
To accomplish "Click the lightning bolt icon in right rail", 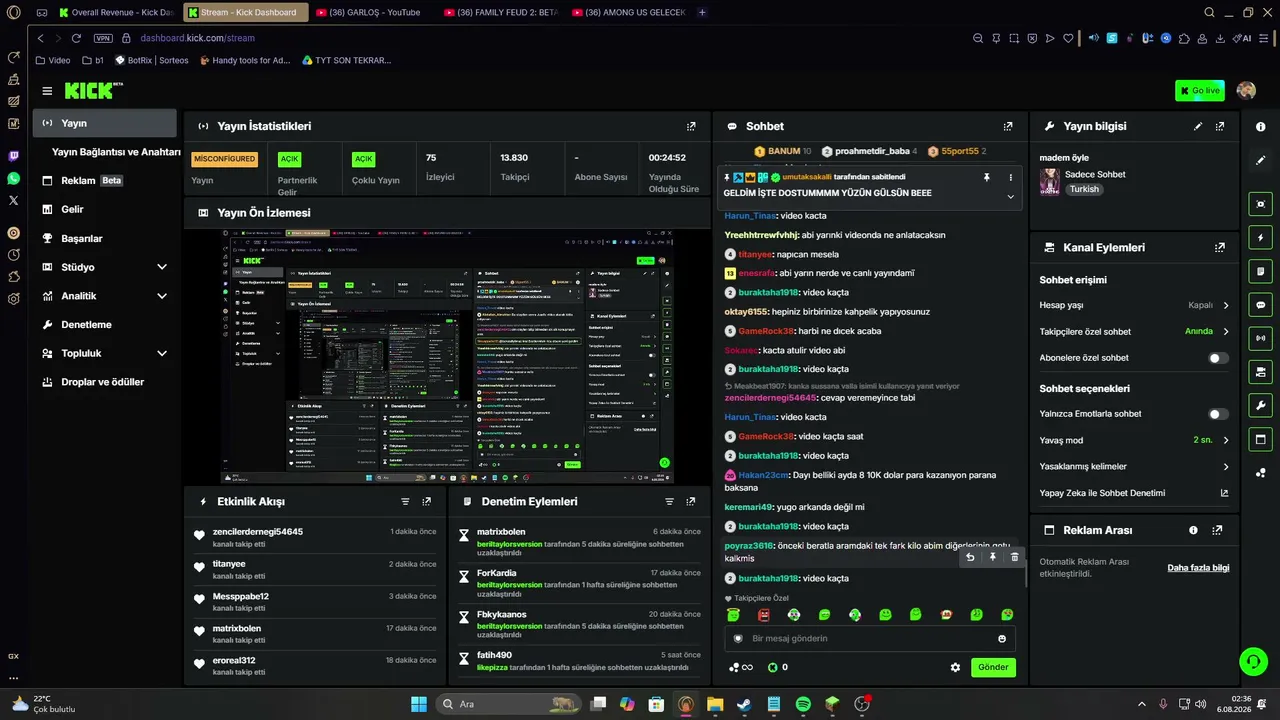I will (x=1260, y=238).
